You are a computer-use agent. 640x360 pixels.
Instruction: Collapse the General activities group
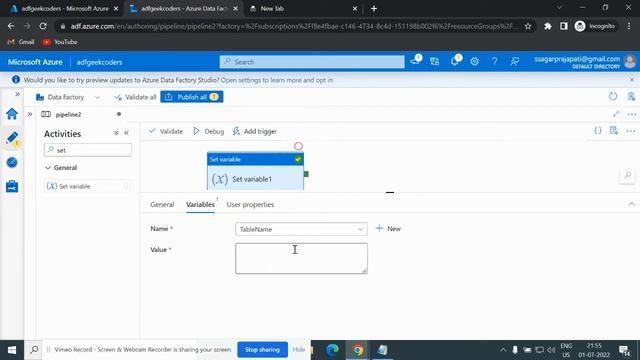click(61, 168)
